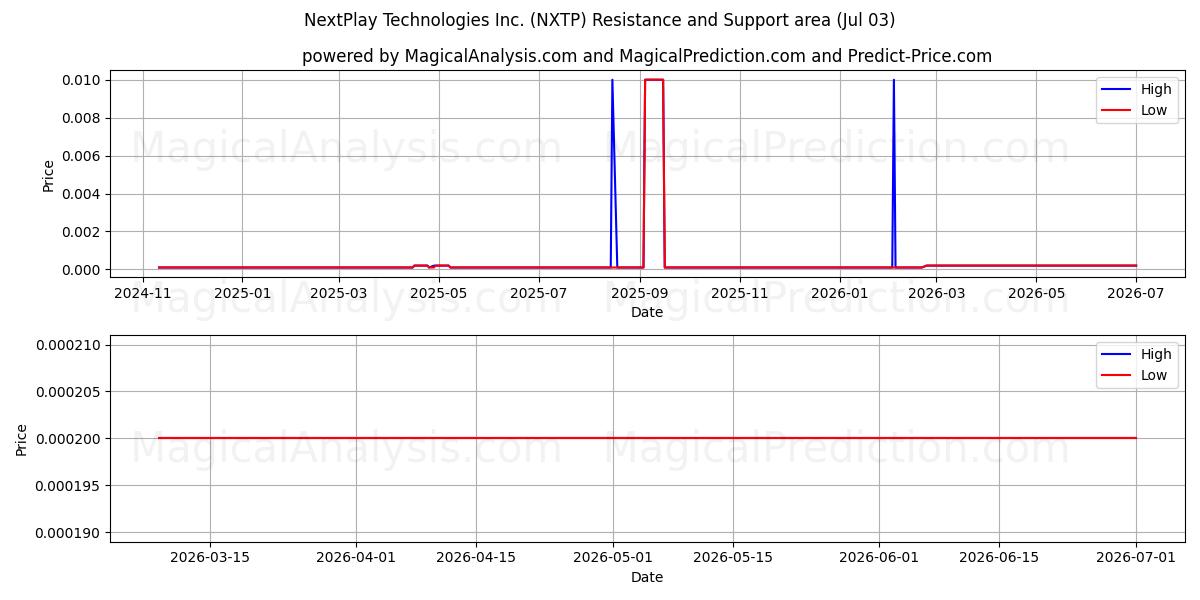This screenshot has width=1200, height=600.
Task: Click the 2026-05-15 date tick label
Action: pyautogui.click(x=733, y=558)
